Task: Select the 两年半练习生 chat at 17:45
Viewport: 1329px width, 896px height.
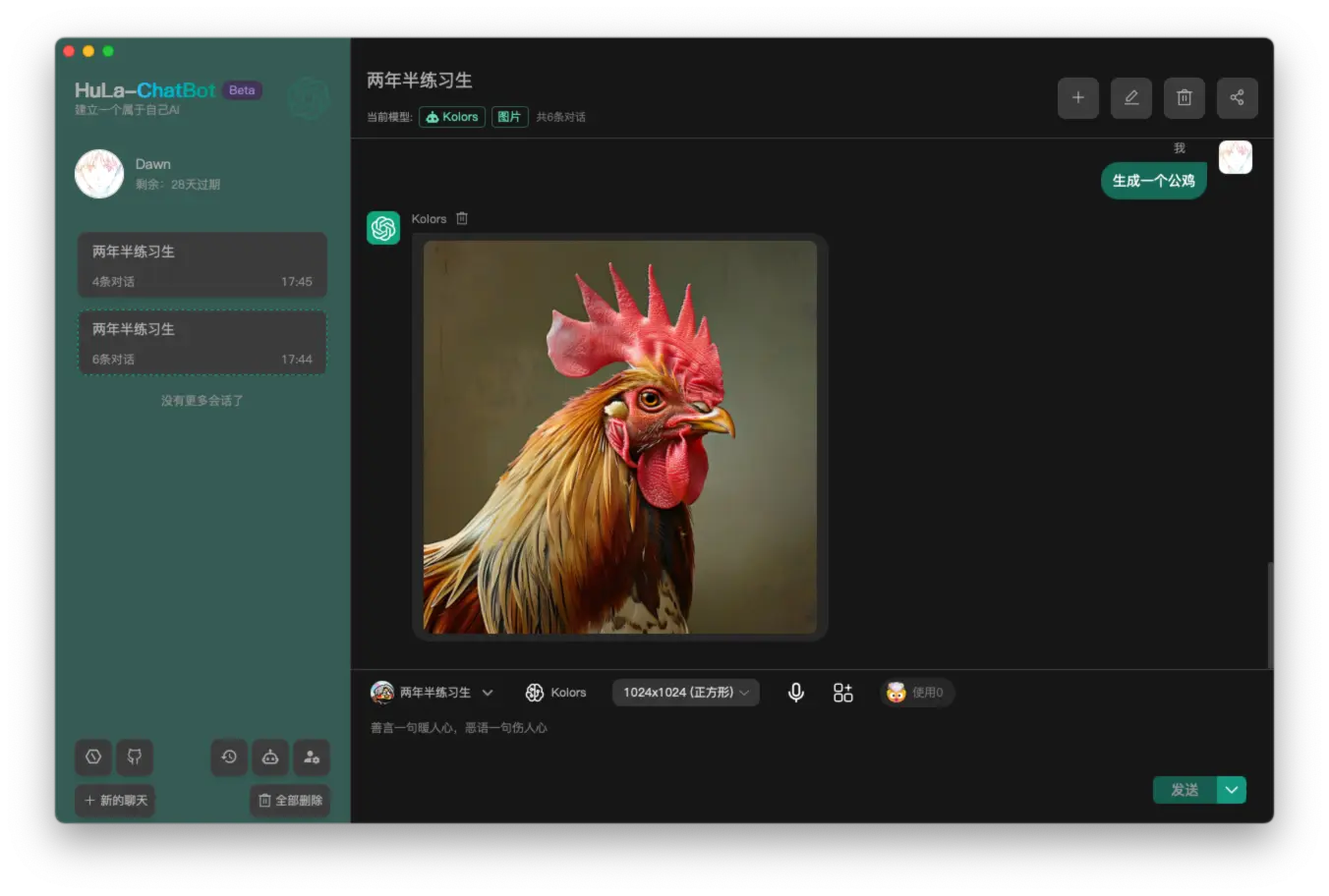Action: pos(202,265)
